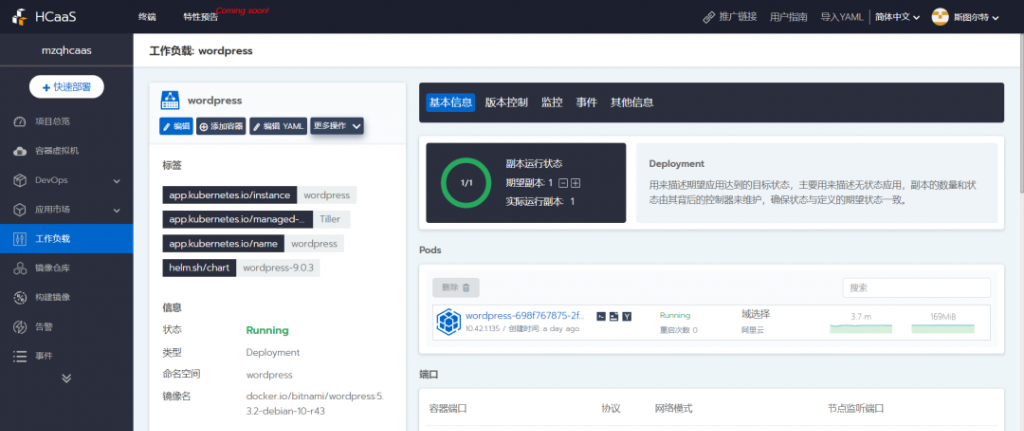Screen dimensions: 1024x431
Task: Click the Pods 搜索 input field
Action: coord(916,287)
